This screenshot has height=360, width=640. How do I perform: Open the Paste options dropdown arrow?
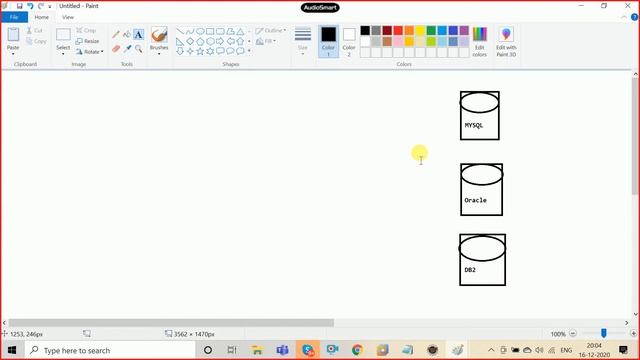13,54
